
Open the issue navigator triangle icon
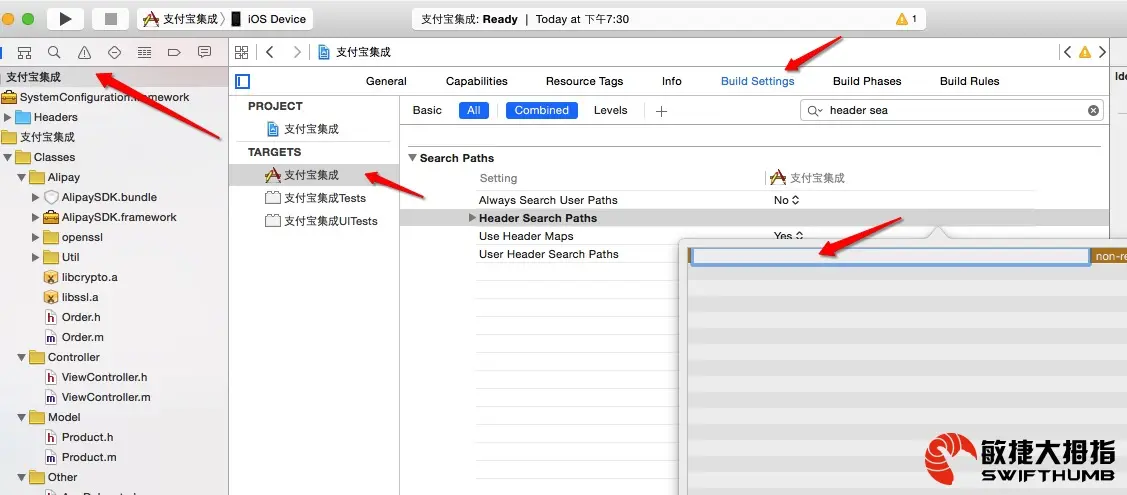(84, 52)
